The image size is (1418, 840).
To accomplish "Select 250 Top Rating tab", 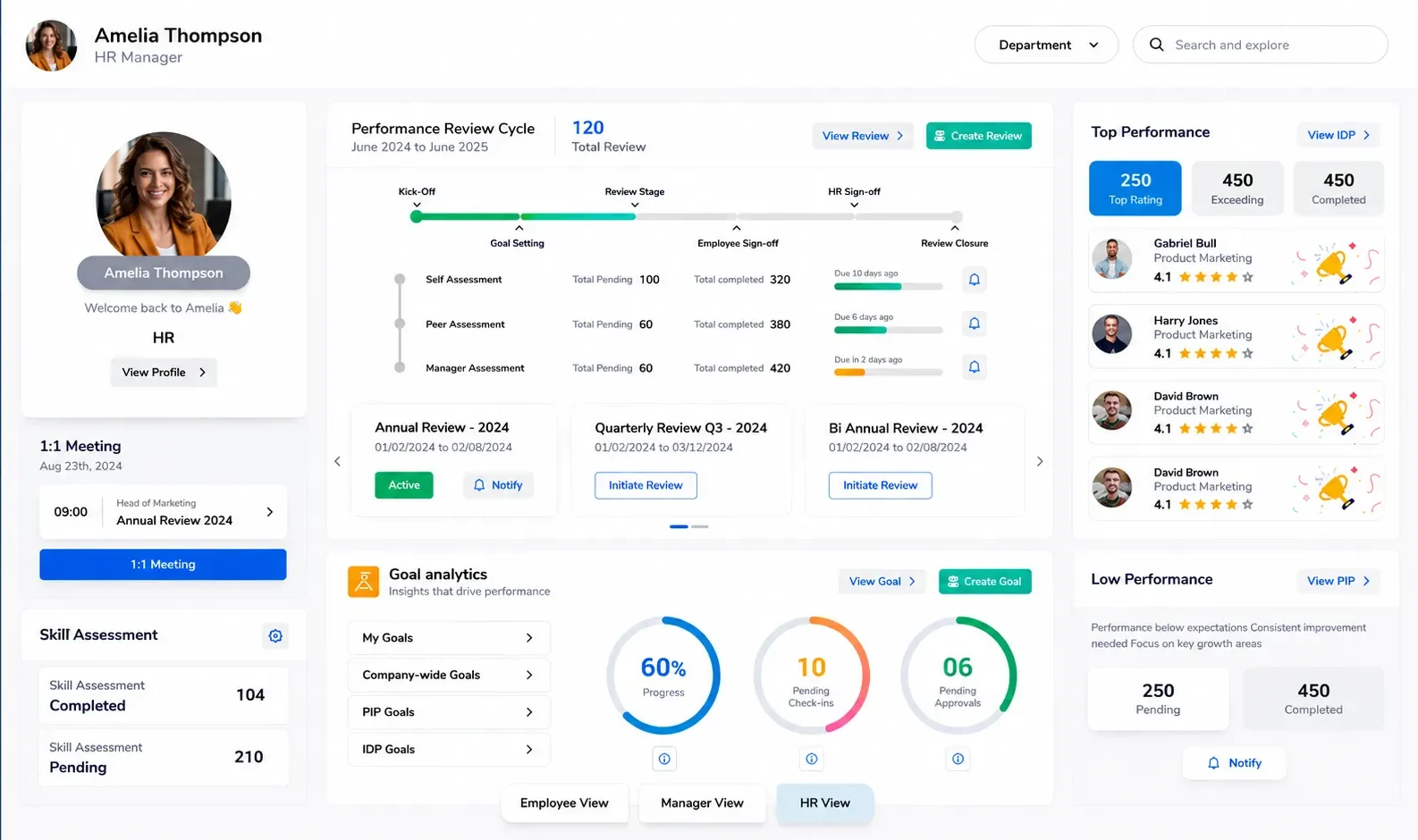I will tap(1135, 189).
